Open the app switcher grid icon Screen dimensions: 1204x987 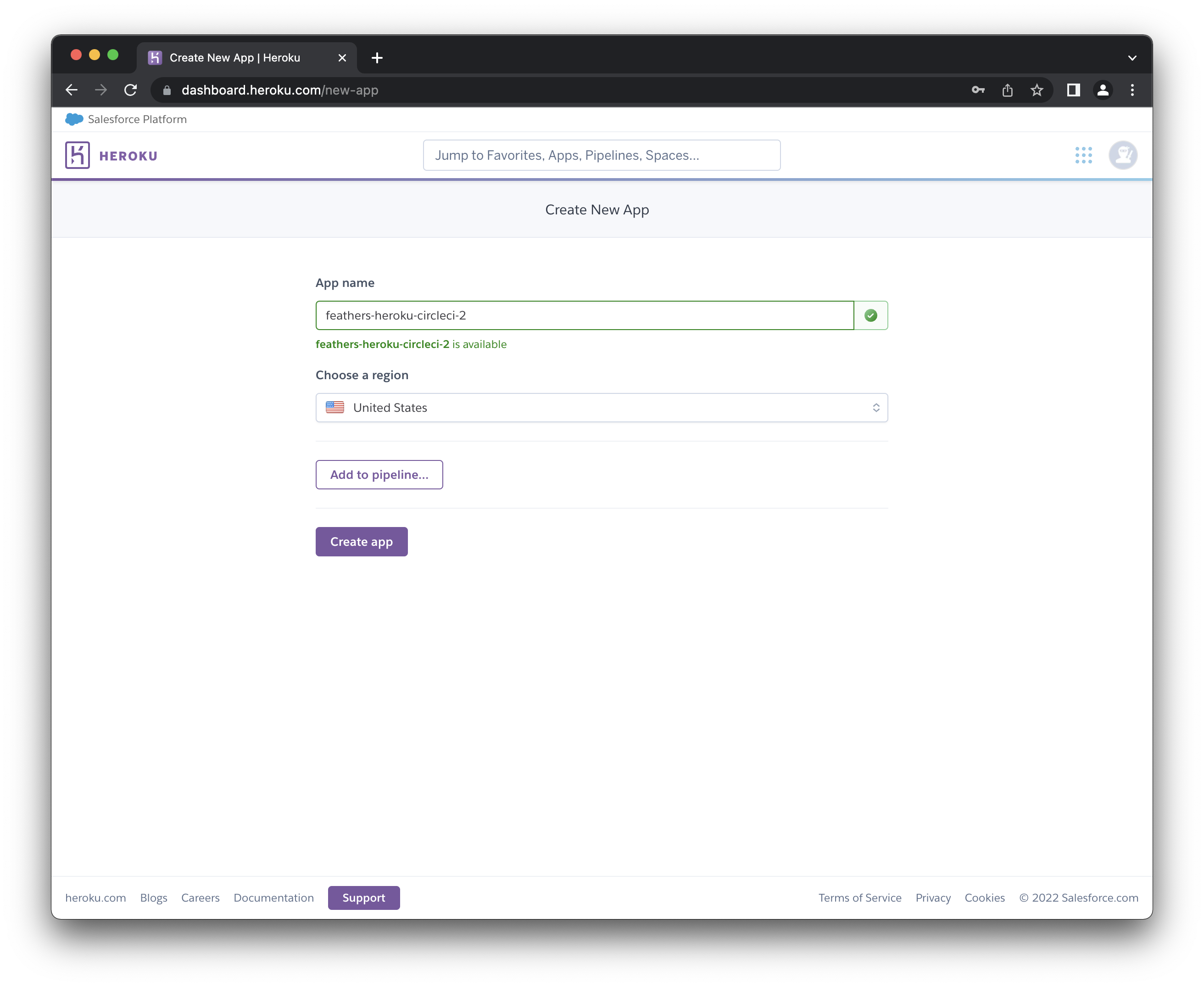point(1084,155)
